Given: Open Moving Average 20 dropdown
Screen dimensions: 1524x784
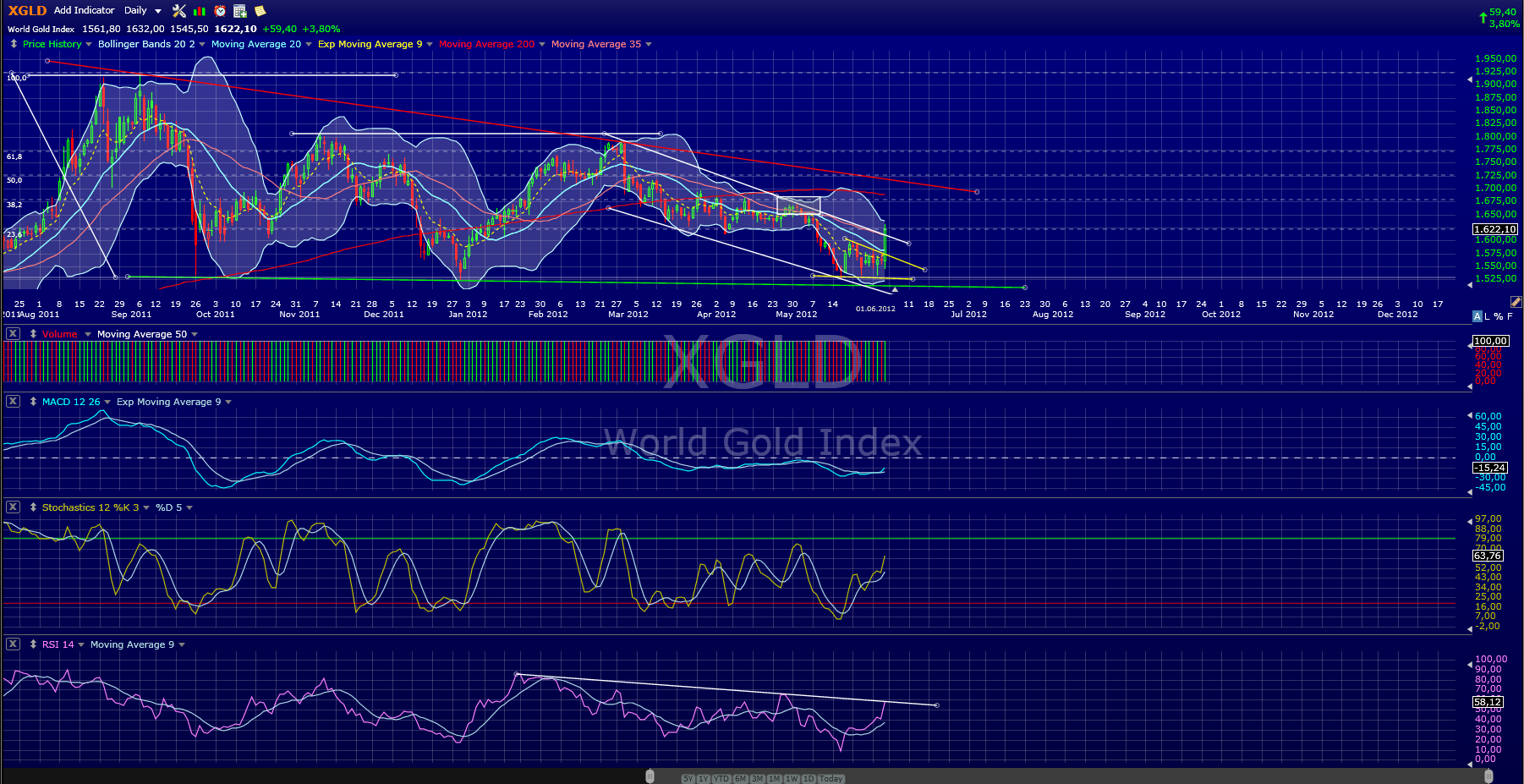Looking at the screenshot, I should [309, 45].
